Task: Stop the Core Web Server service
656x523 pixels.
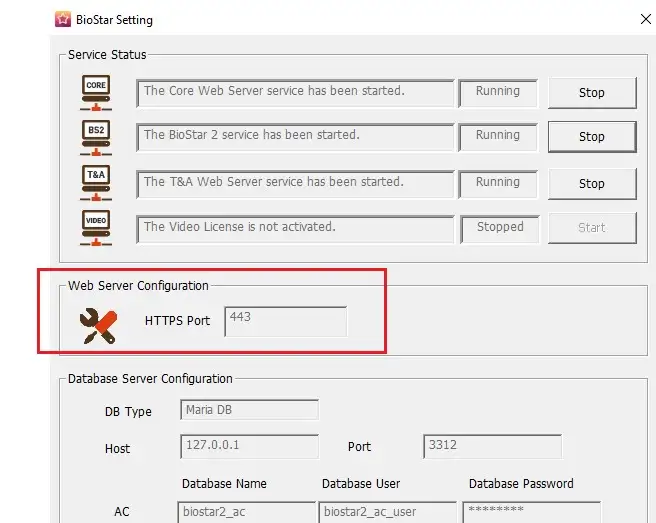Action: pyautogui.click(x=592, y=92)
